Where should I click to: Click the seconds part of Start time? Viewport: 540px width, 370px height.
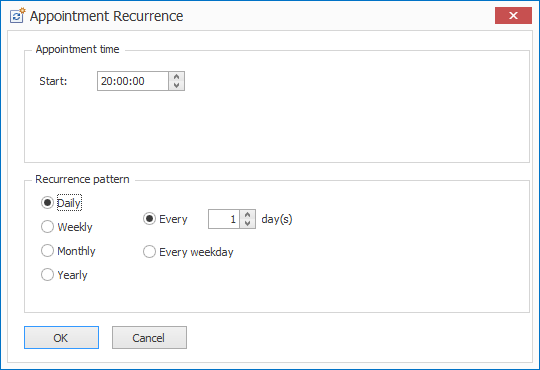pos(139,81)
